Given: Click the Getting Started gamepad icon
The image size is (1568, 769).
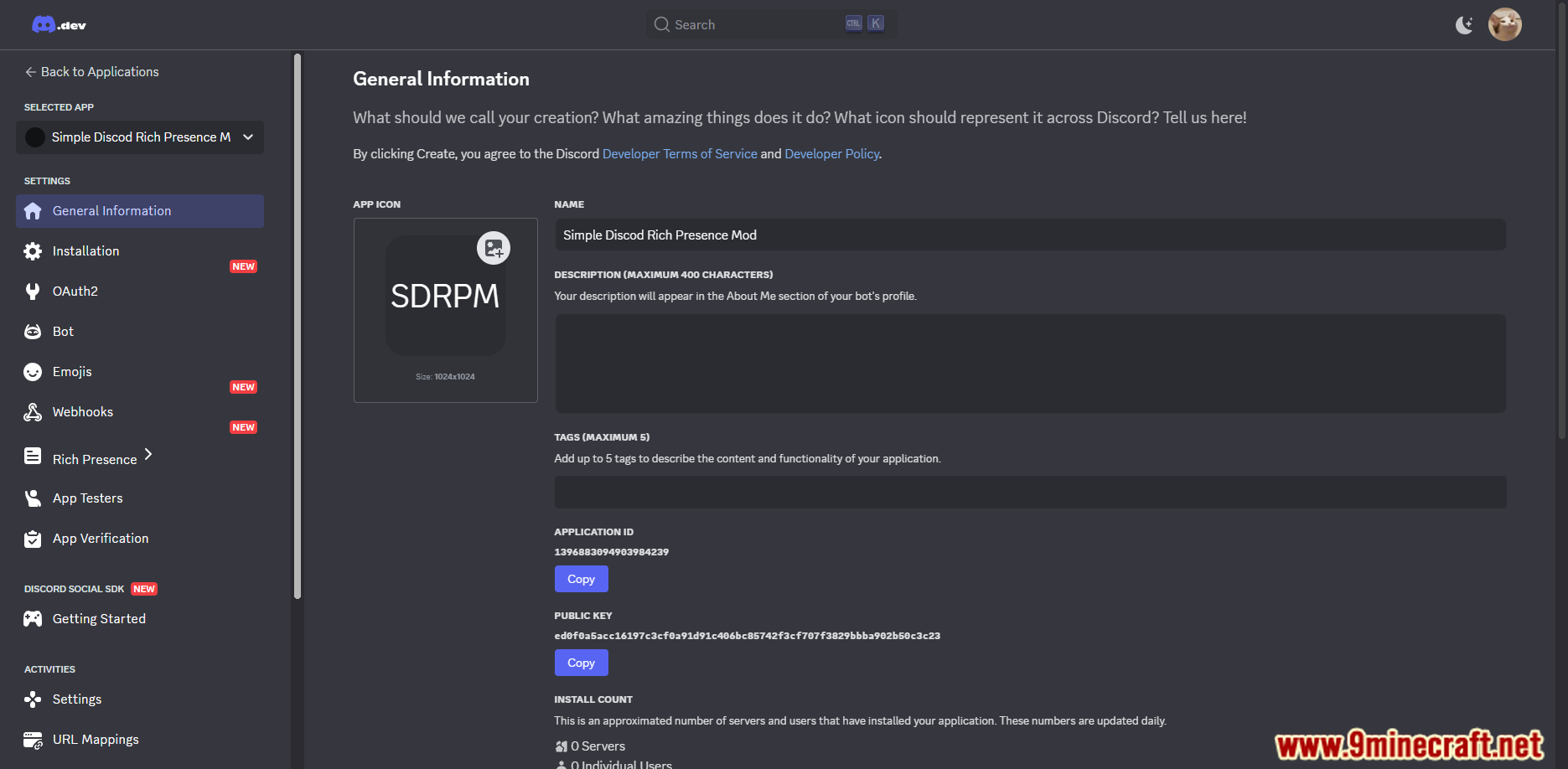Looking at the screenshot, I should tap(33, 619).
